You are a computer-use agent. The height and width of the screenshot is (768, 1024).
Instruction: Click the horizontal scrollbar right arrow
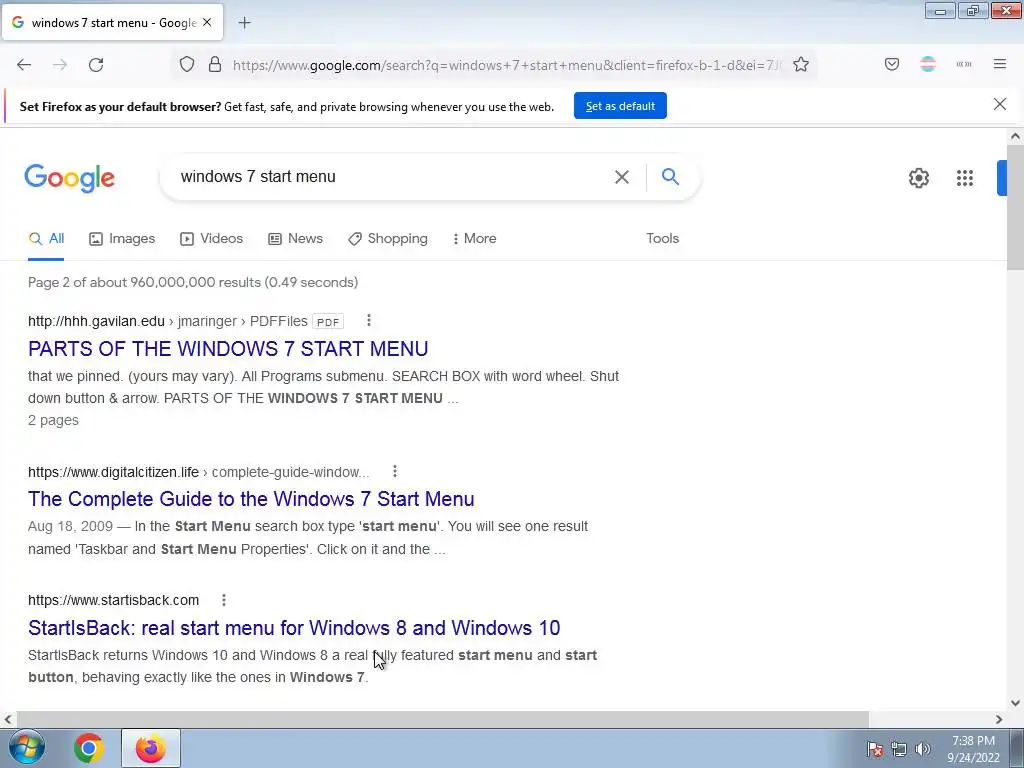click(999, 719)
